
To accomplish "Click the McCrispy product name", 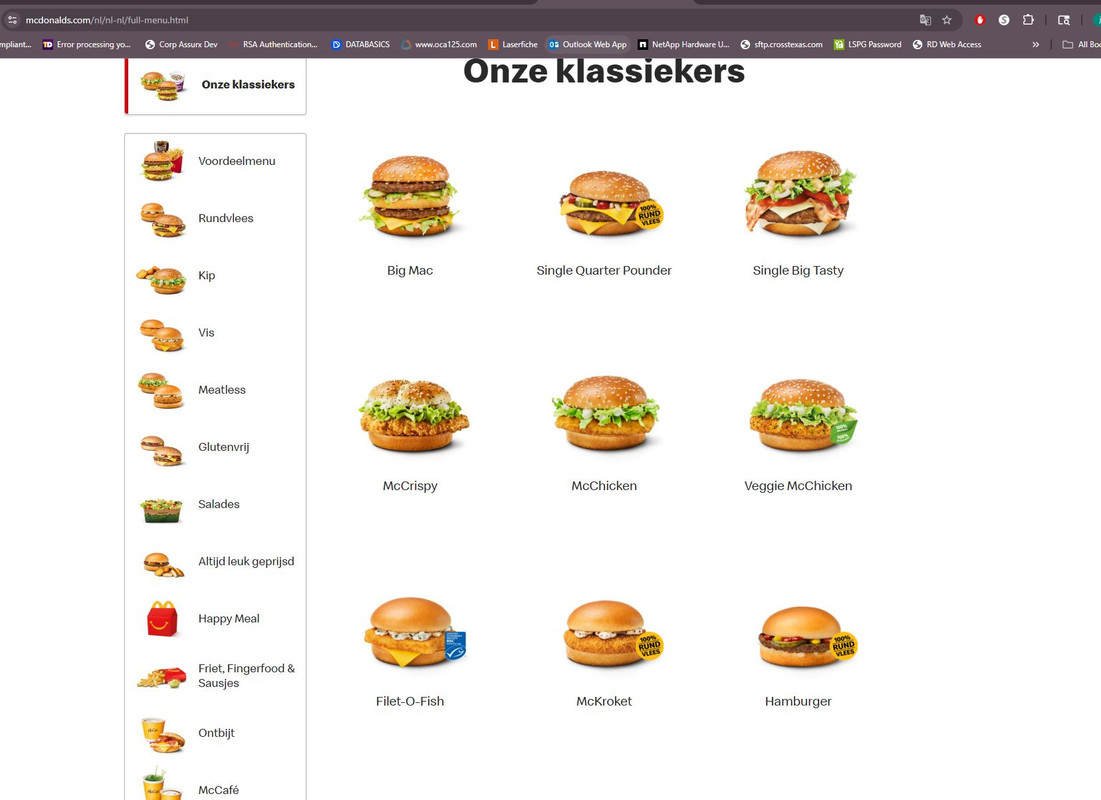I will pos(410,486).
